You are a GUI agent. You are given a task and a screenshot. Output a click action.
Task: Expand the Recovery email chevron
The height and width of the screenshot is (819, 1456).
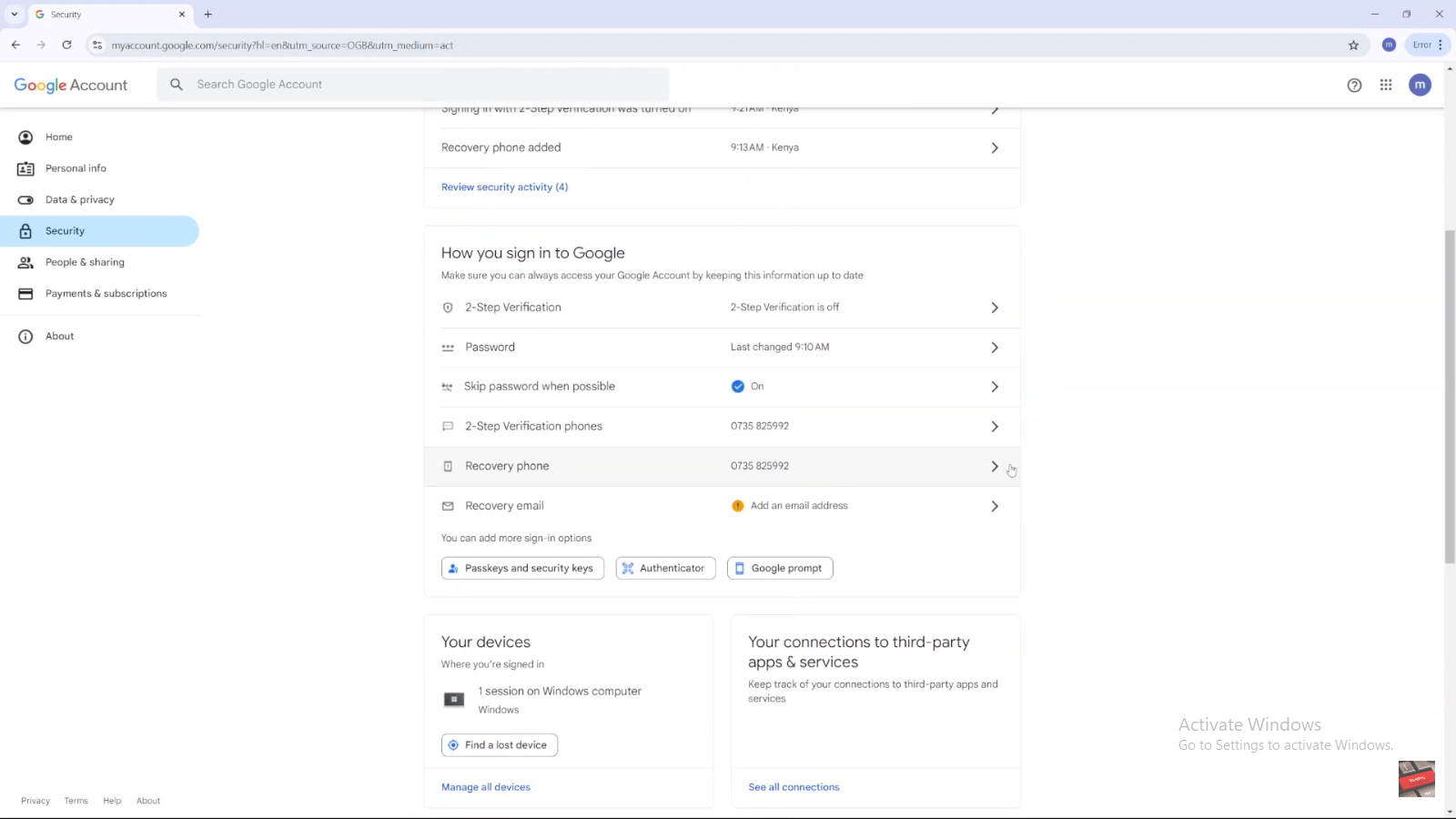pos(995,506)
